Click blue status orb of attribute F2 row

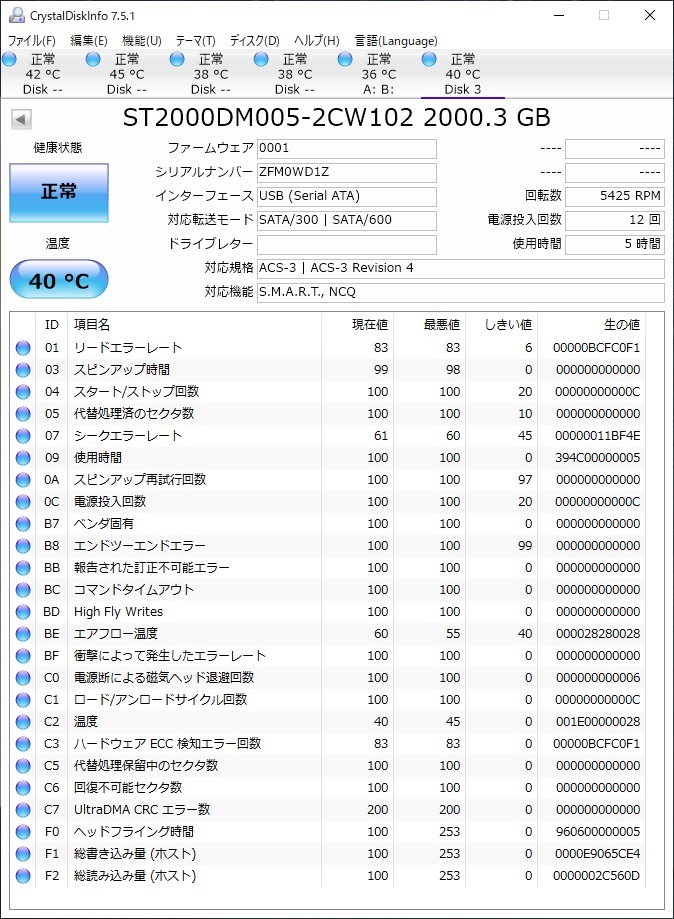click(23, 876)
